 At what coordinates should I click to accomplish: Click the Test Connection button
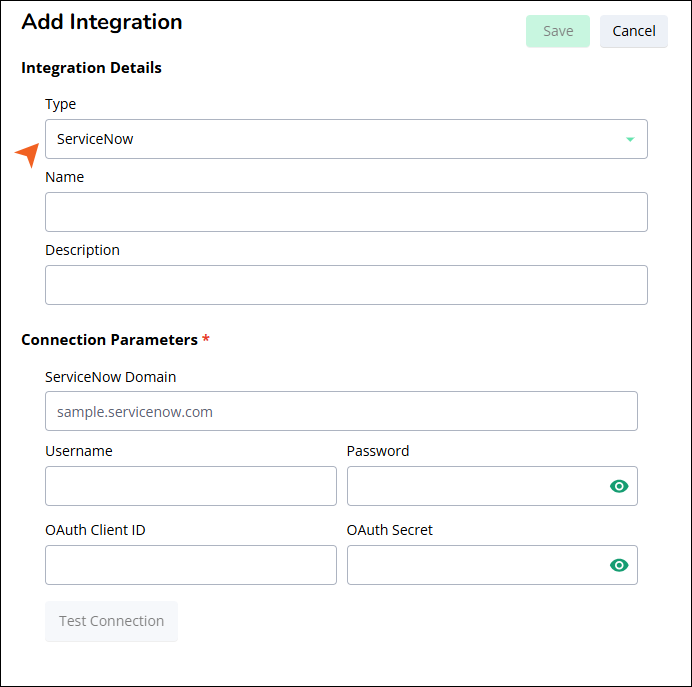[111, 621]
